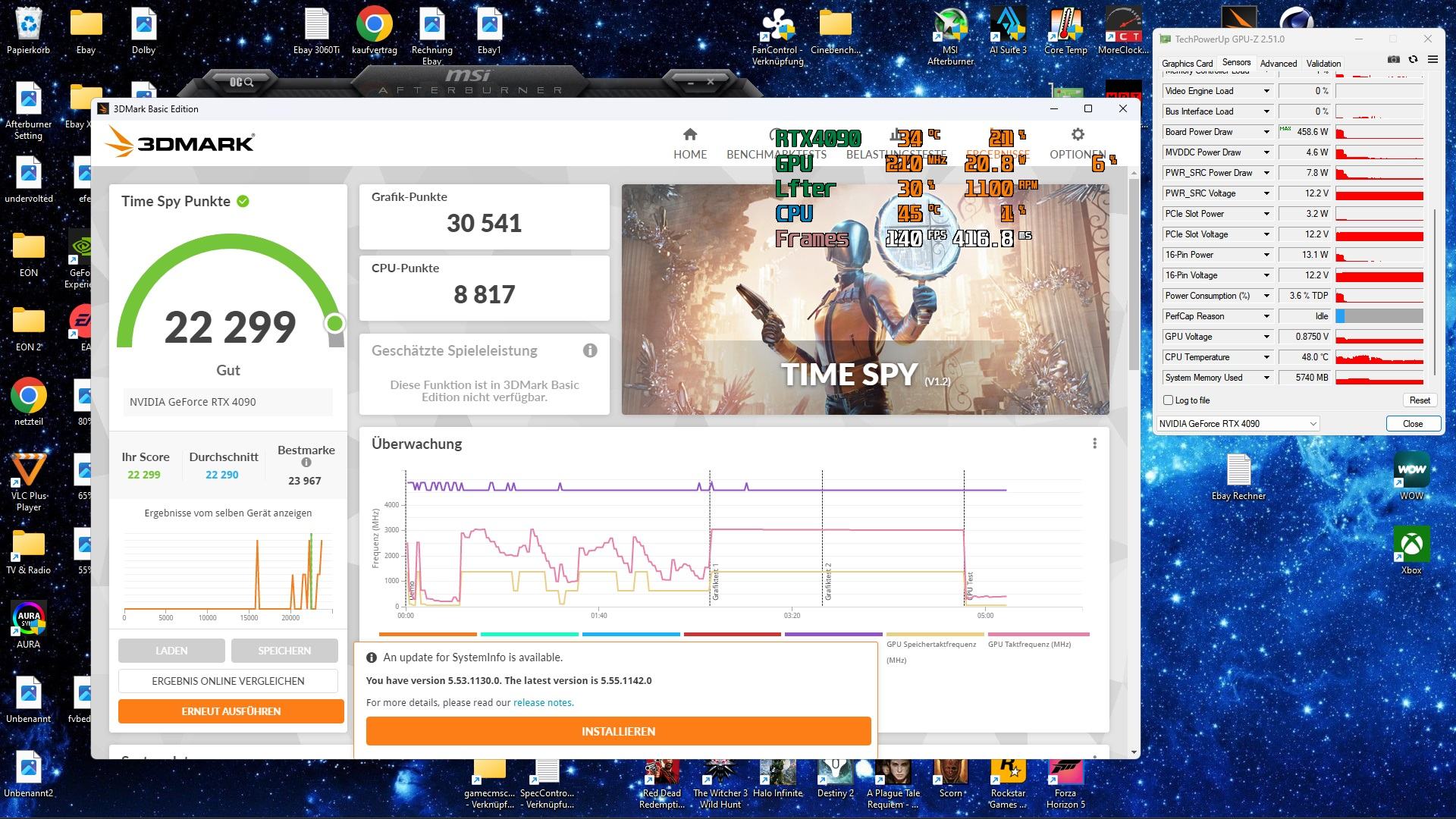Expand the Board Power Draw sensor dropdown
1456x819 pixels.
(1266, 132)
